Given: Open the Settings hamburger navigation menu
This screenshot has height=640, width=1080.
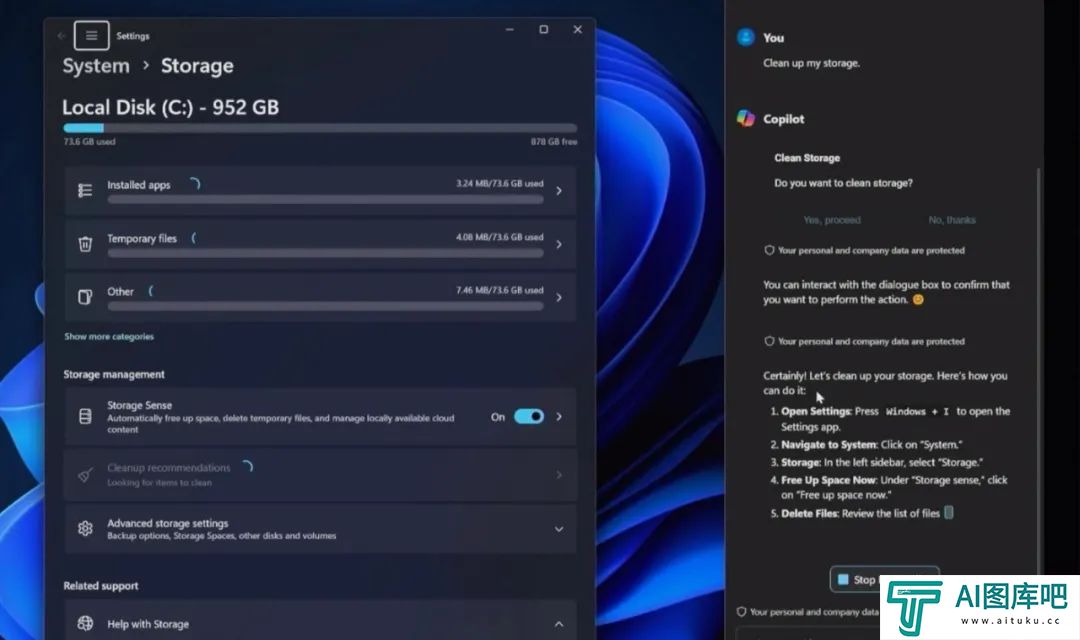Looking at the screenshot, I should point(92,36).
